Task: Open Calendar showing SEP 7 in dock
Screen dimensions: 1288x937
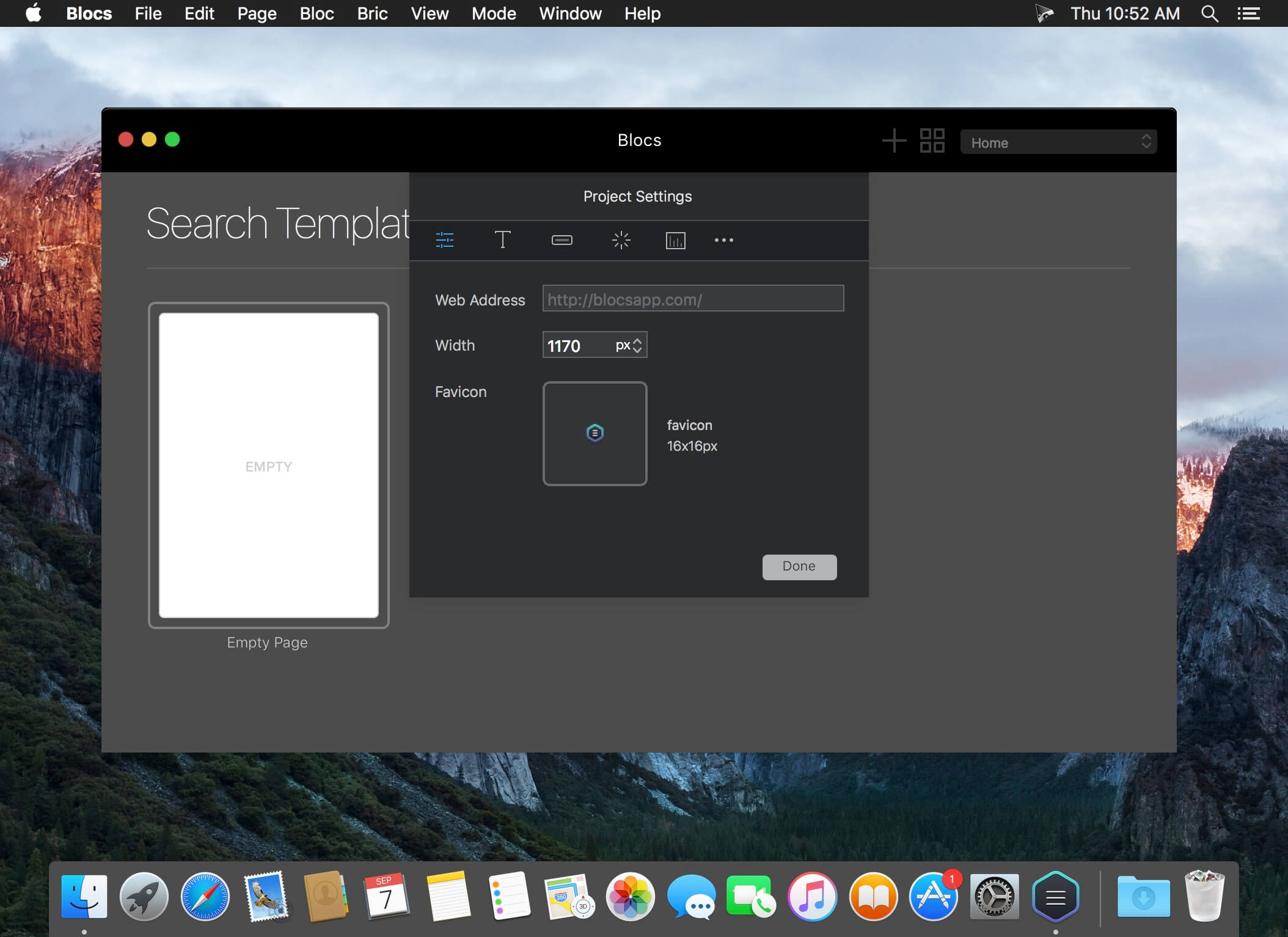Action: point(386,896)
